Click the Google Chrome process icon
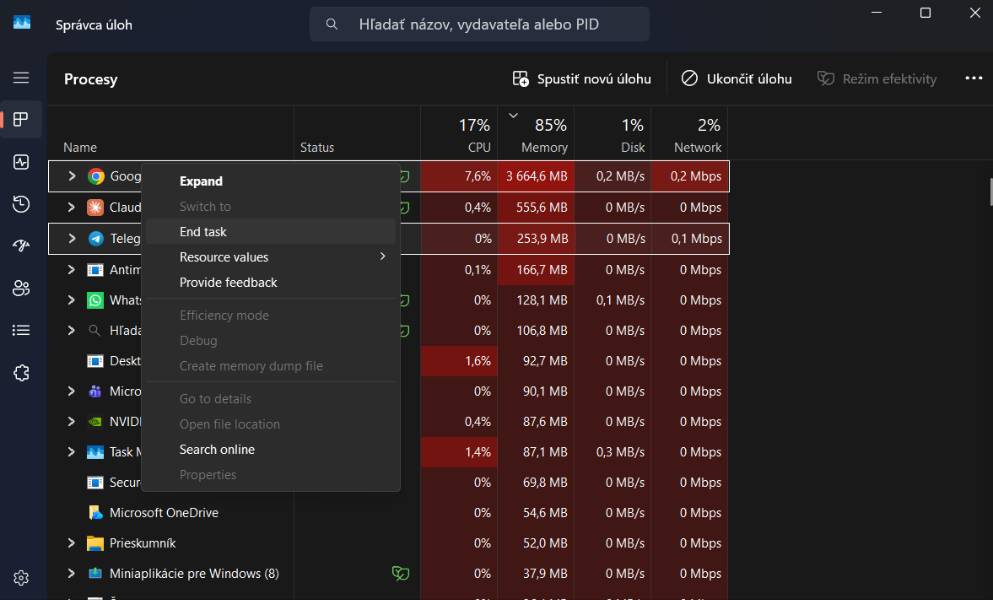The image size is (993, 600). (96, 176)
